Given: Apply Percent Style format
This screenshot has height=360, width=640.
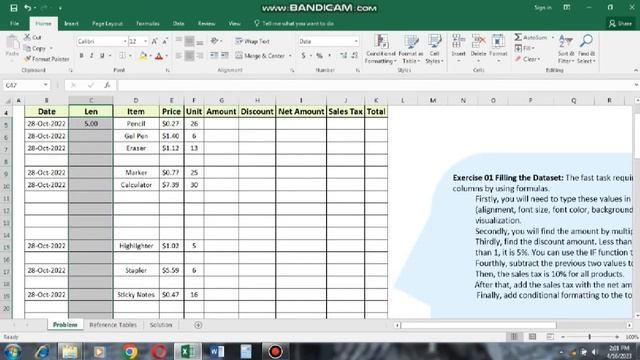Looking at the screenshot, I should (x=319, y=56).
